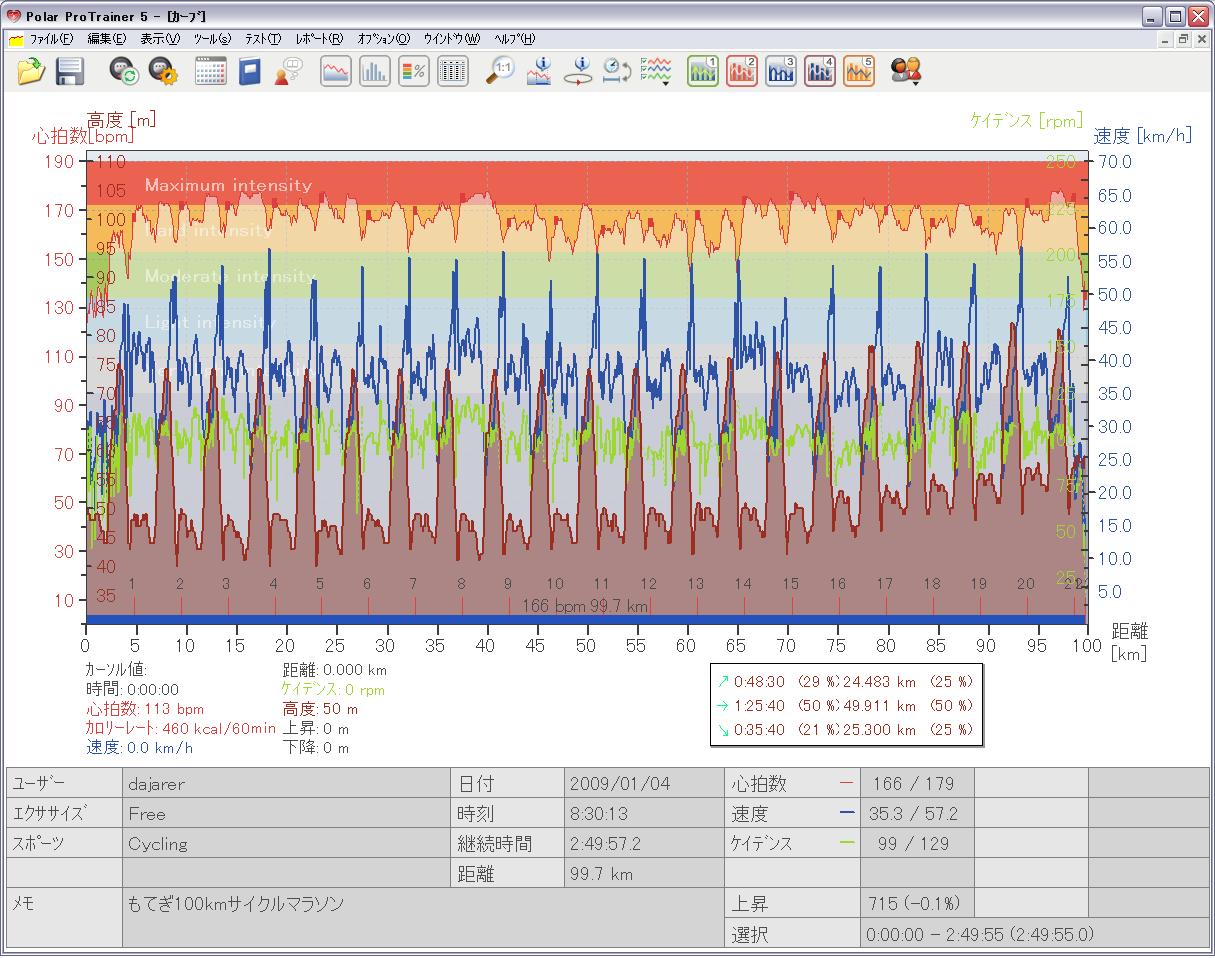
Task: Open the calendar view icon
Action: [210, 71]
